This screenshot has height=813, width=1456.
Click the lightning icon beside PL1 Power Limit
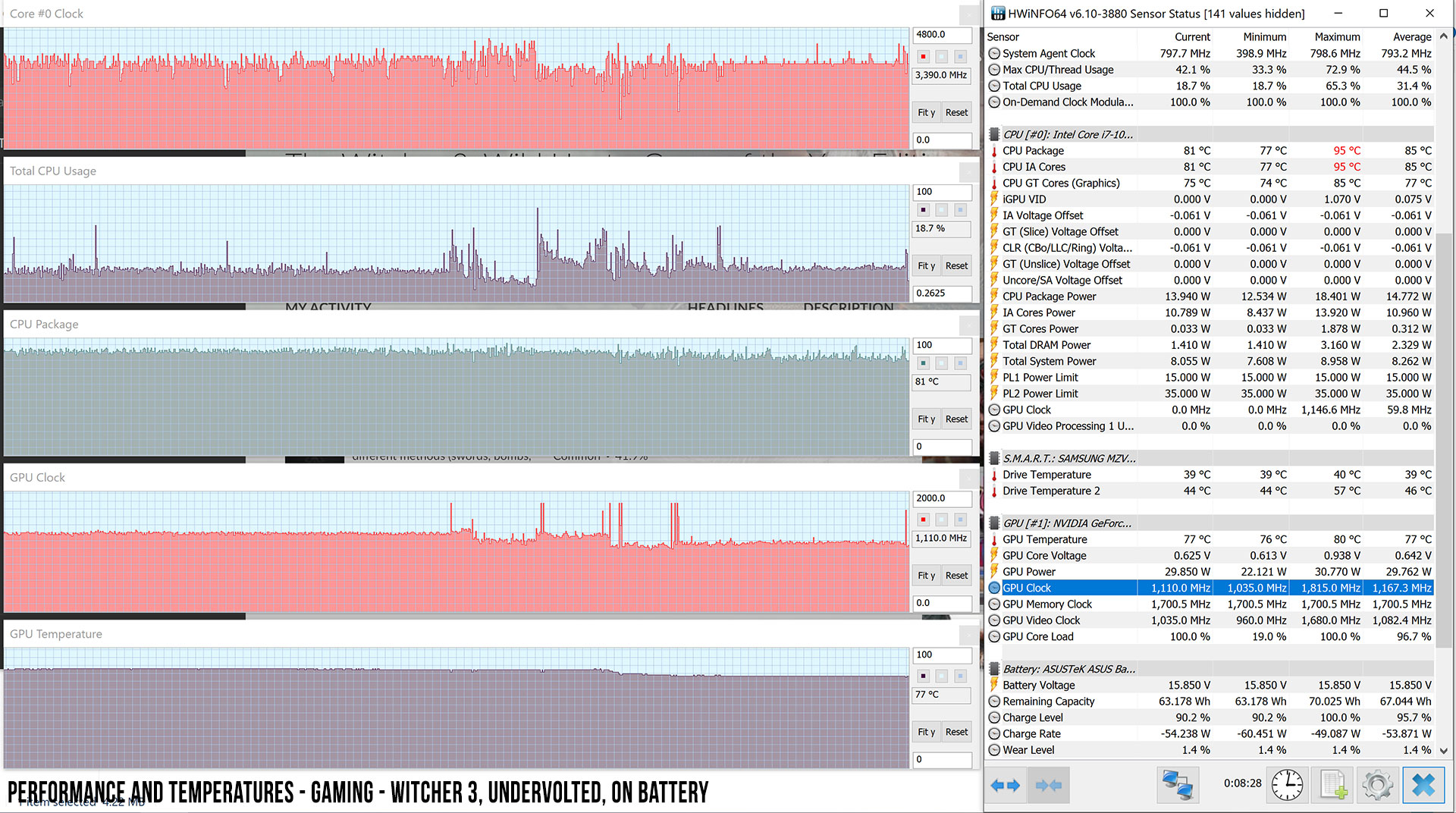[994, 378]
